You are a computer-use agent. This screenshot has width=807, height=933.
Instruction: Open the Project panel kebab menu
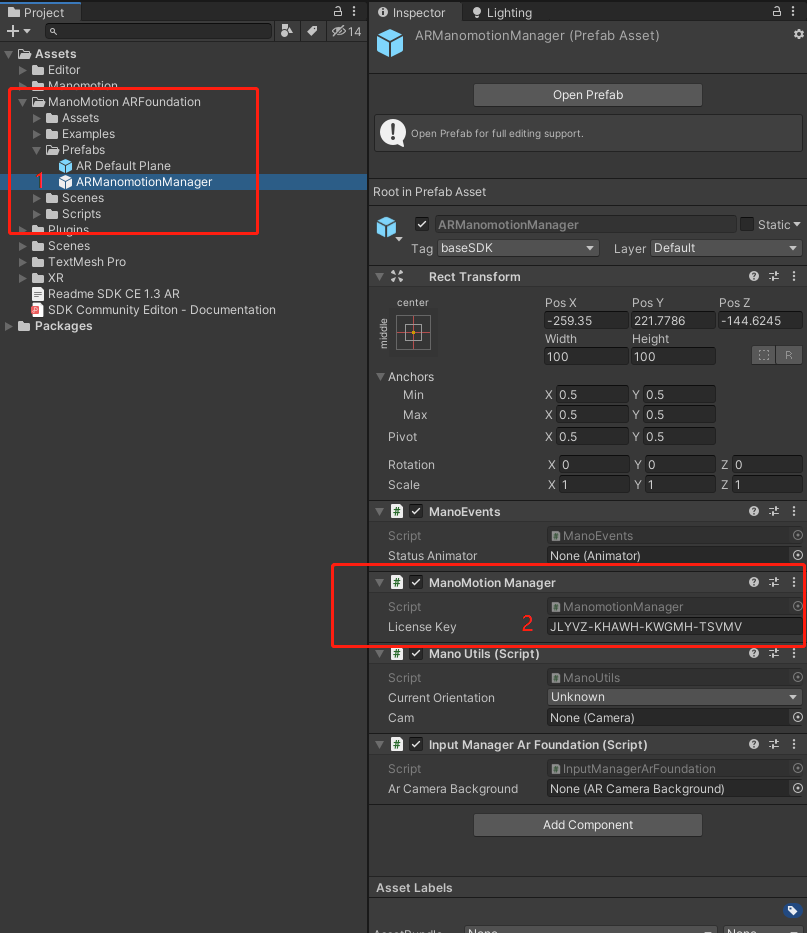(x=354, y=11)
